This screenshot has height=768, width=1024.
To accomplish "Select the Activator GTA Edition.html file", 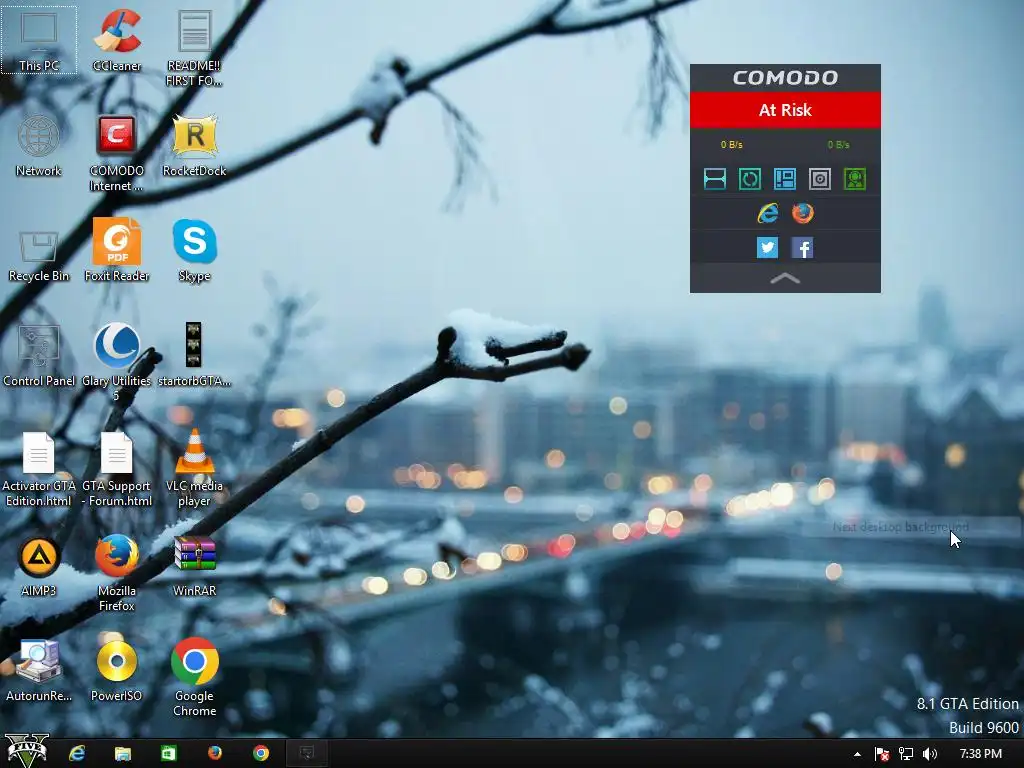I will pyautogui.click(x=39, y=470).
